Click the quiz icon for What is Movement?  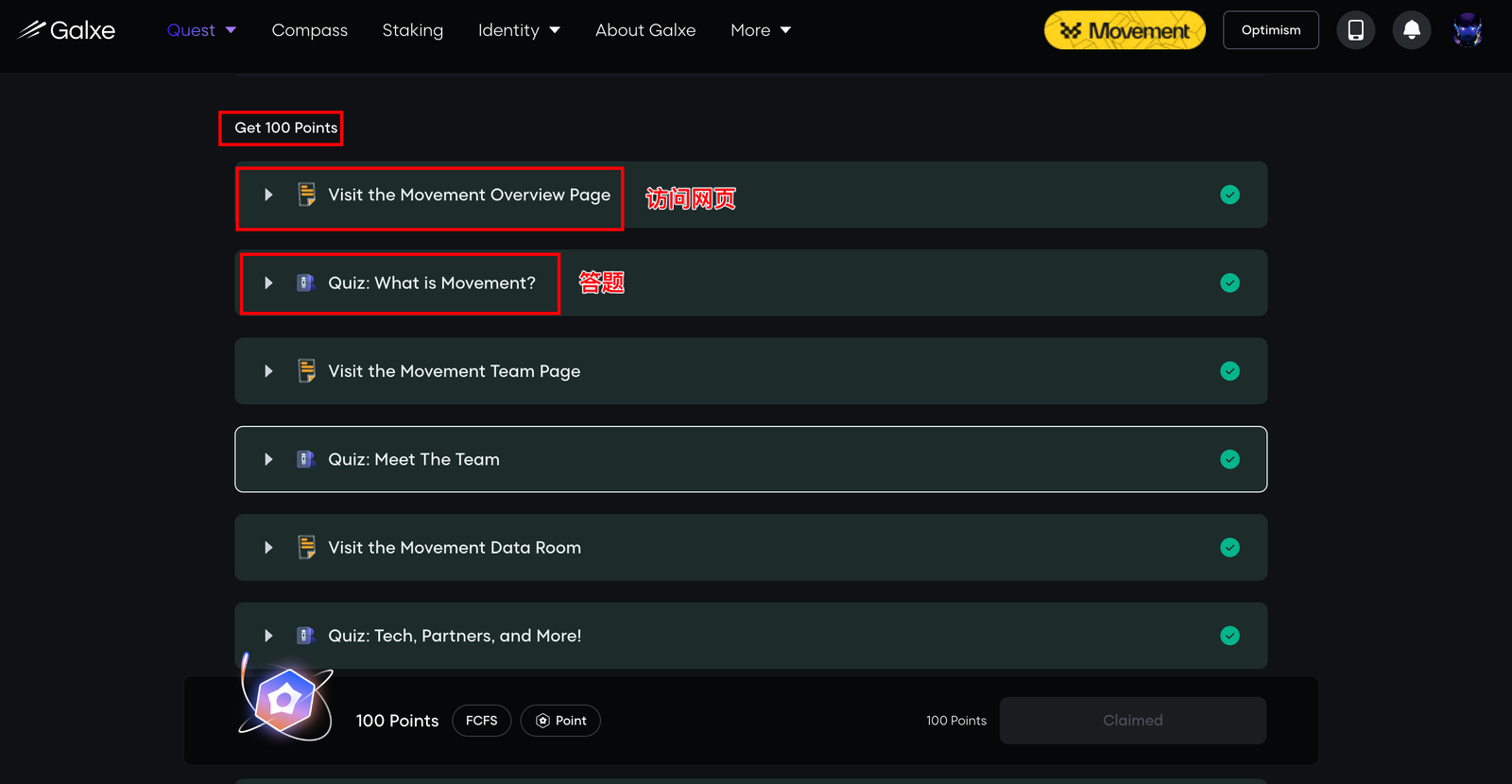(305, 282)
